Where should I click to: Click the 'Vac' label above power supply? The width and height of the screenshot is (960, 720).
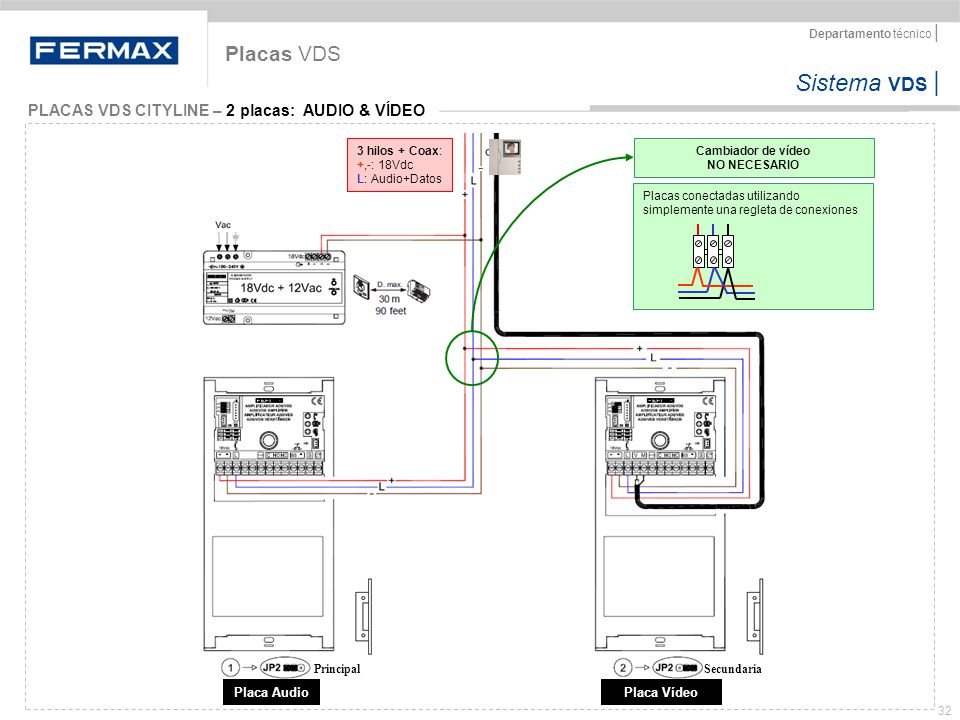click(x=223, y=225)
